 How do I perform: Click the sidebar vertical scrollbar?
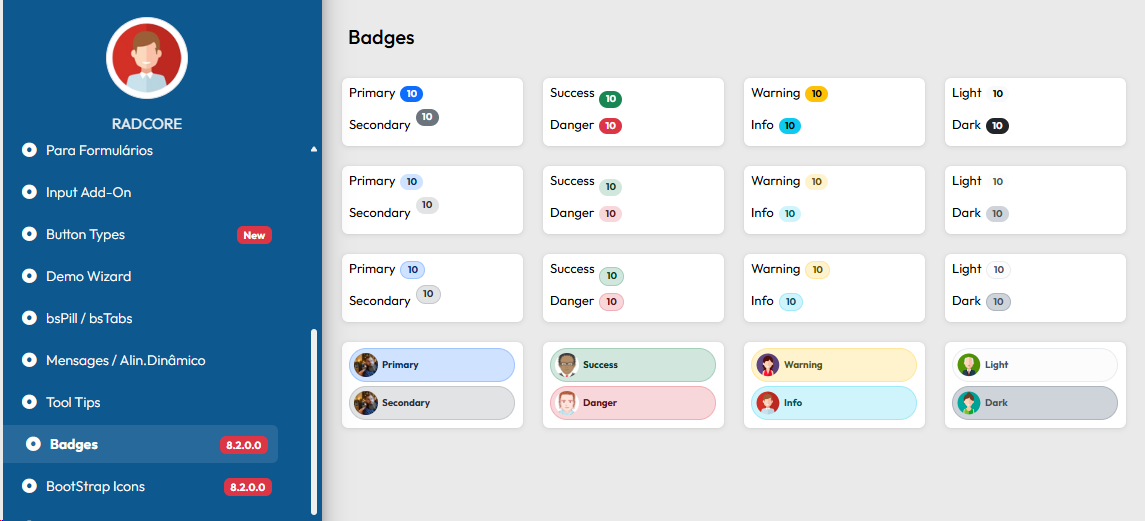tap(314, 420)
